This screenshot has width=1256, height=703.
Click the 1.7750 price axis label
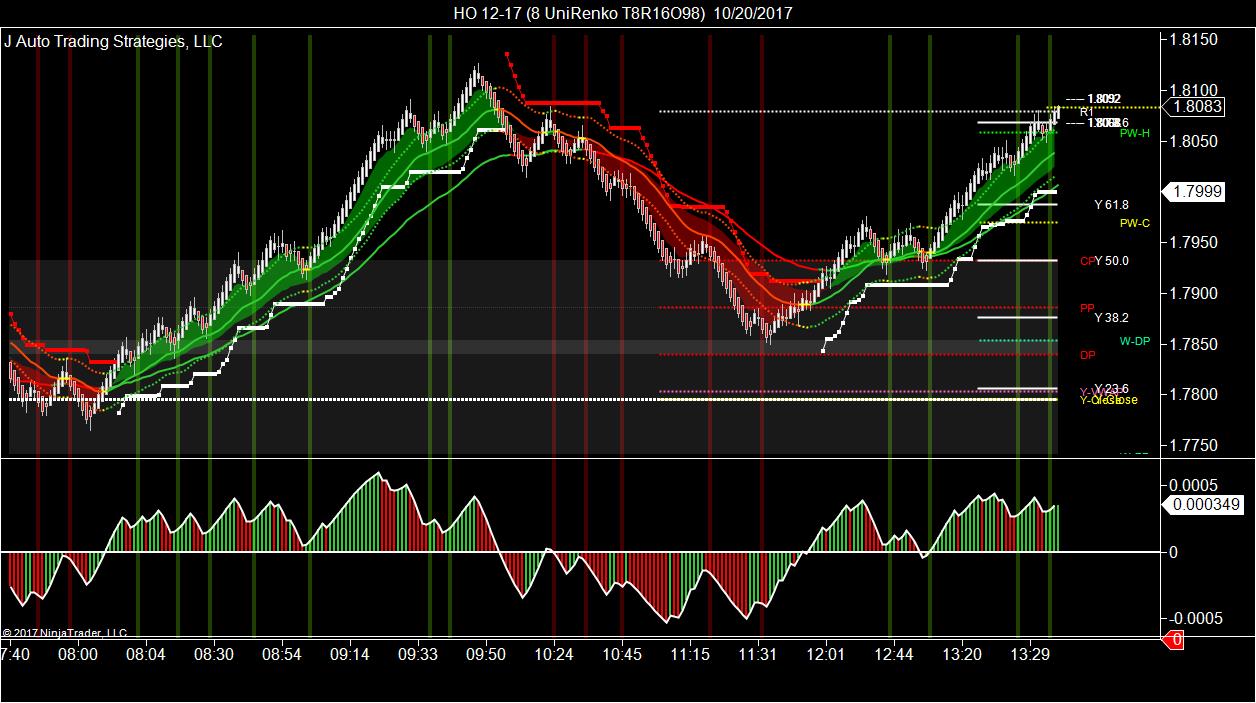[1195, 446]
